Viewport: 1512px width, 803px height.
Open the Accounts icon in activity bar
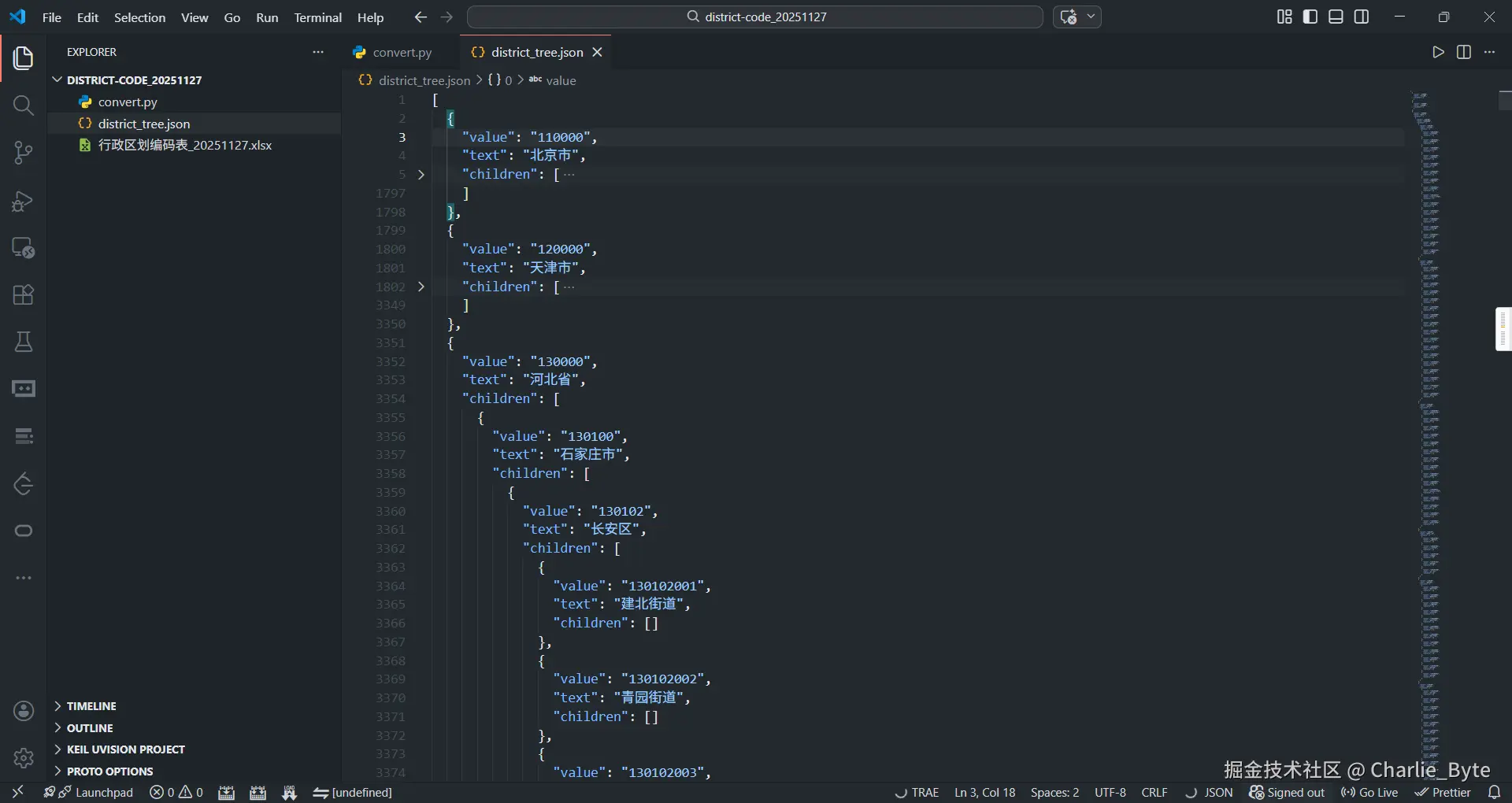(24, 711)
